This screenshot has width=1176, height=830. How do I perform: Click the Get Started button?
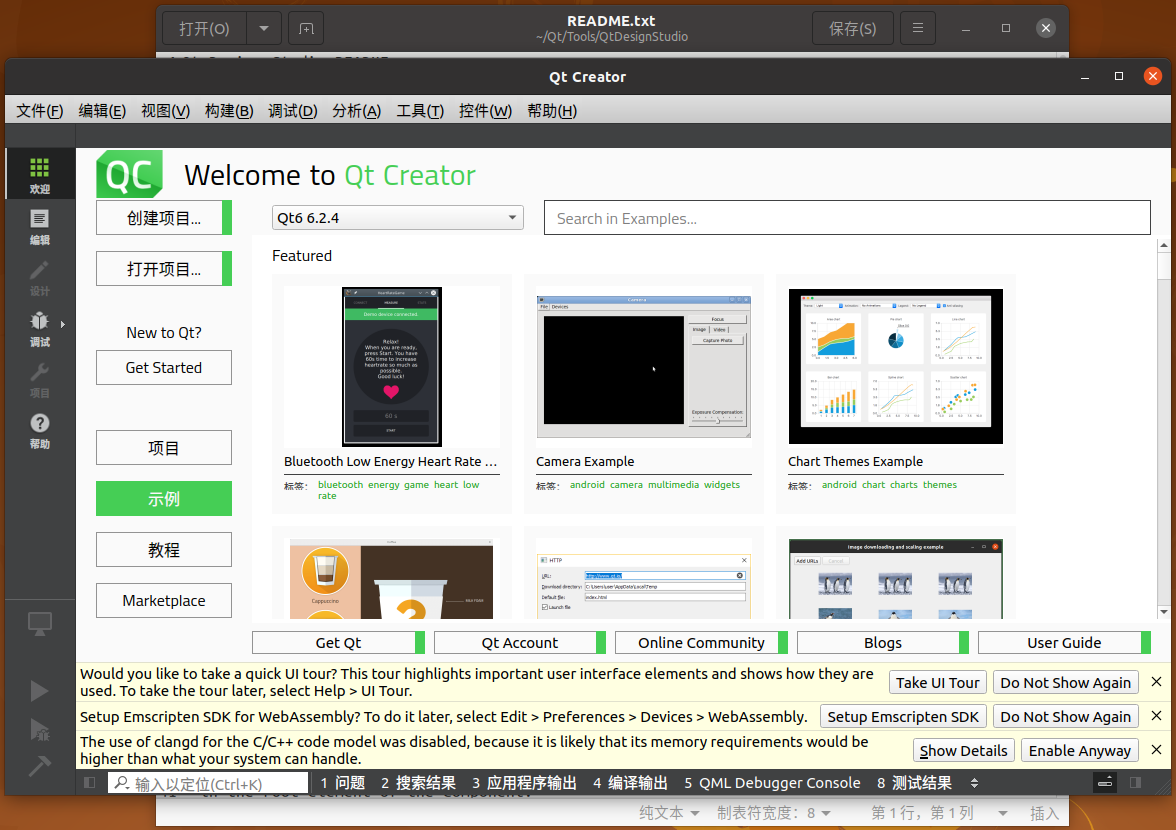(164, 367)
